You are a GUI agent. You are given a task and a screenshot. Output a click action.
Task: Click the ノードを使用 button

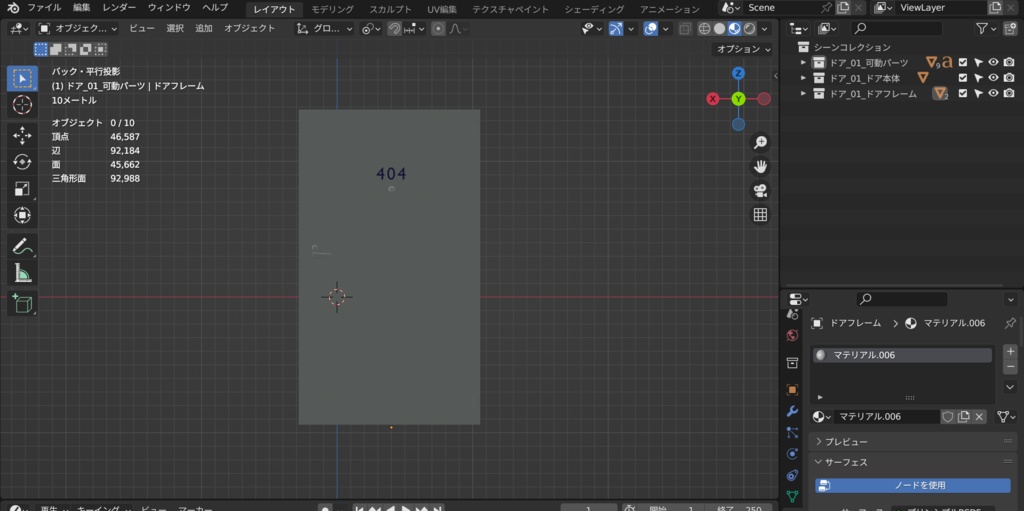(913, 485)
